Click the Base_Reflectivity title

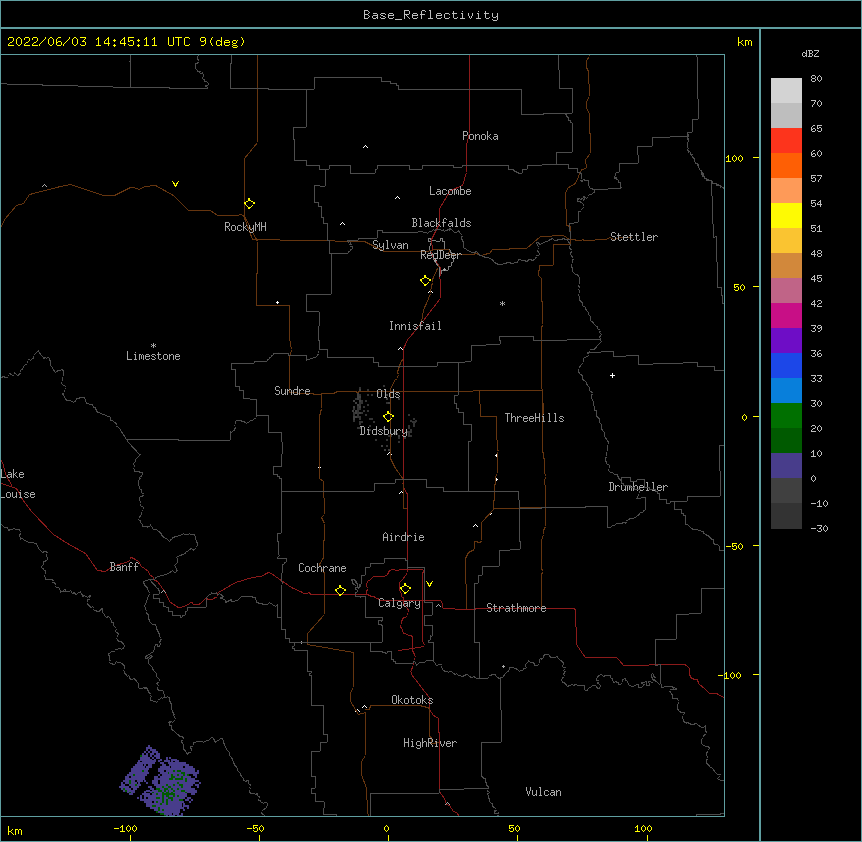click(431, 15)
